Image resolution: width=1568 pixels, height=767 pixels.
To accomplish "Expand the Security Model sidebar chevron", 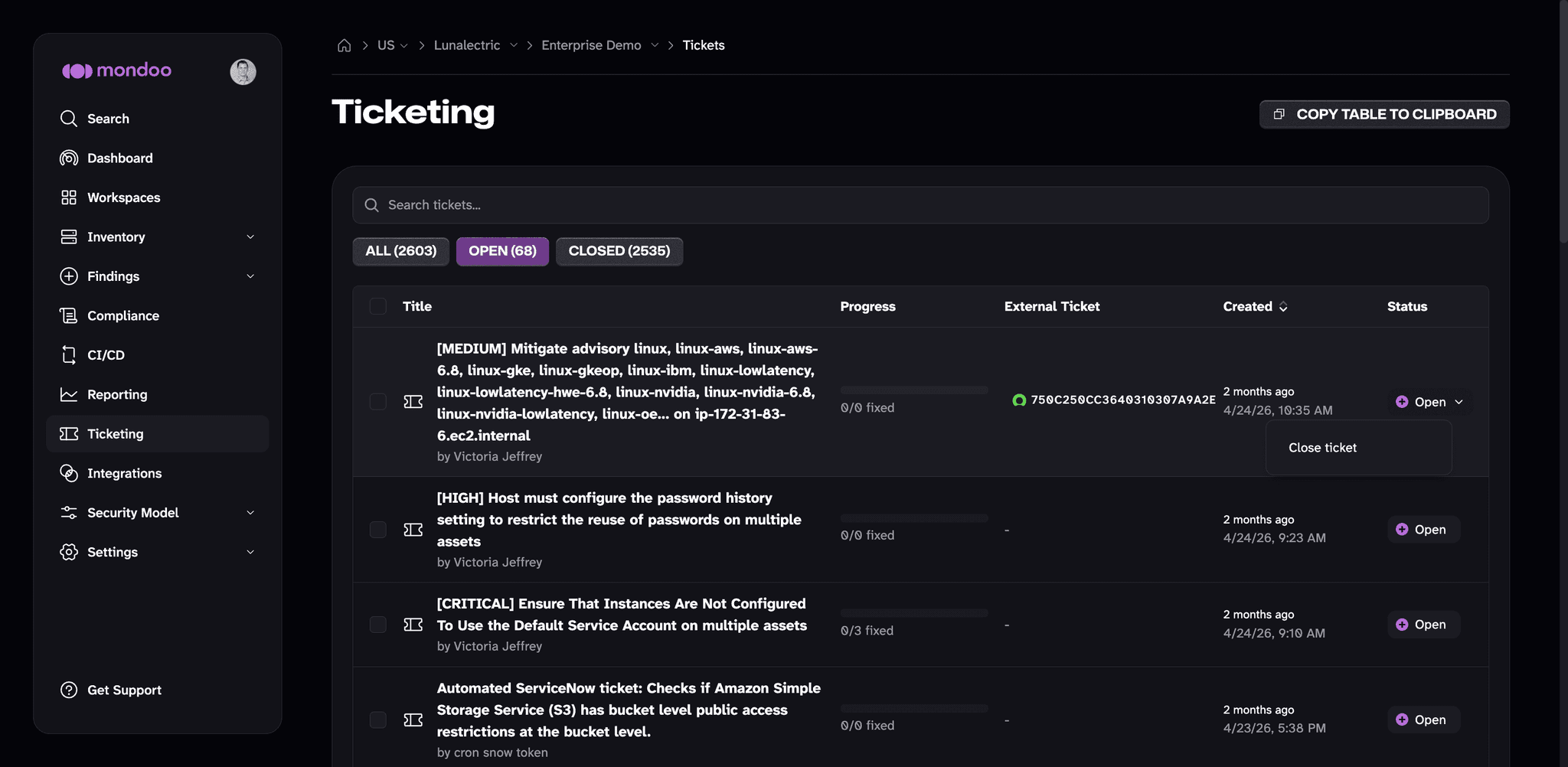I will point(250,513).
